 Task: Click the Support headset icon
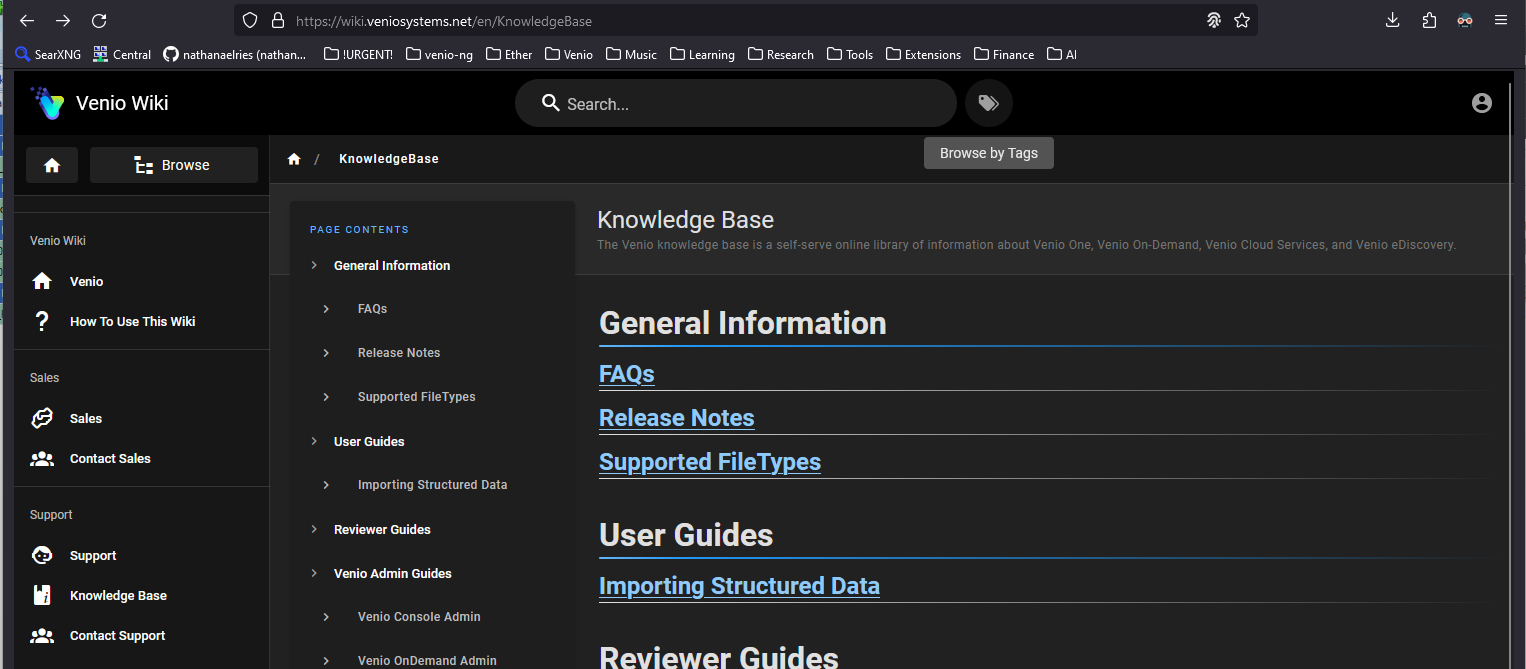(42, 556)
